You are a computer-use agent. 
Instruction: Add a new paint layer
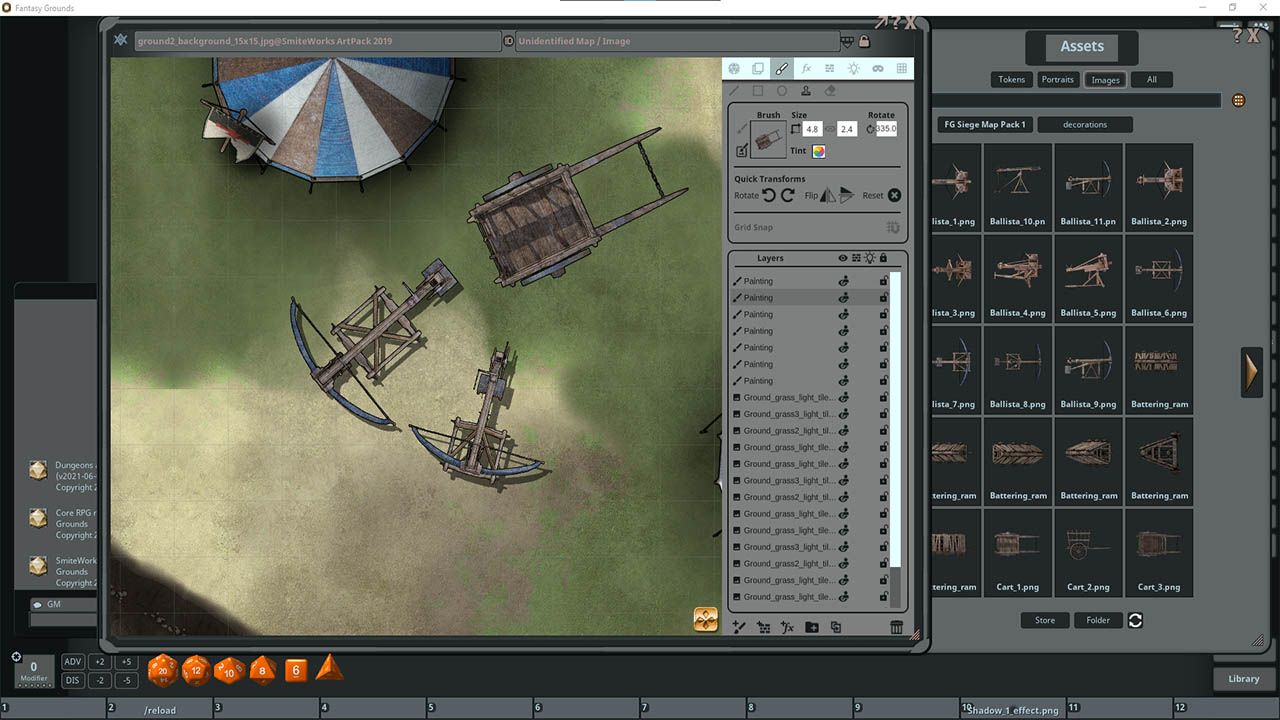(x=739, y=627)
